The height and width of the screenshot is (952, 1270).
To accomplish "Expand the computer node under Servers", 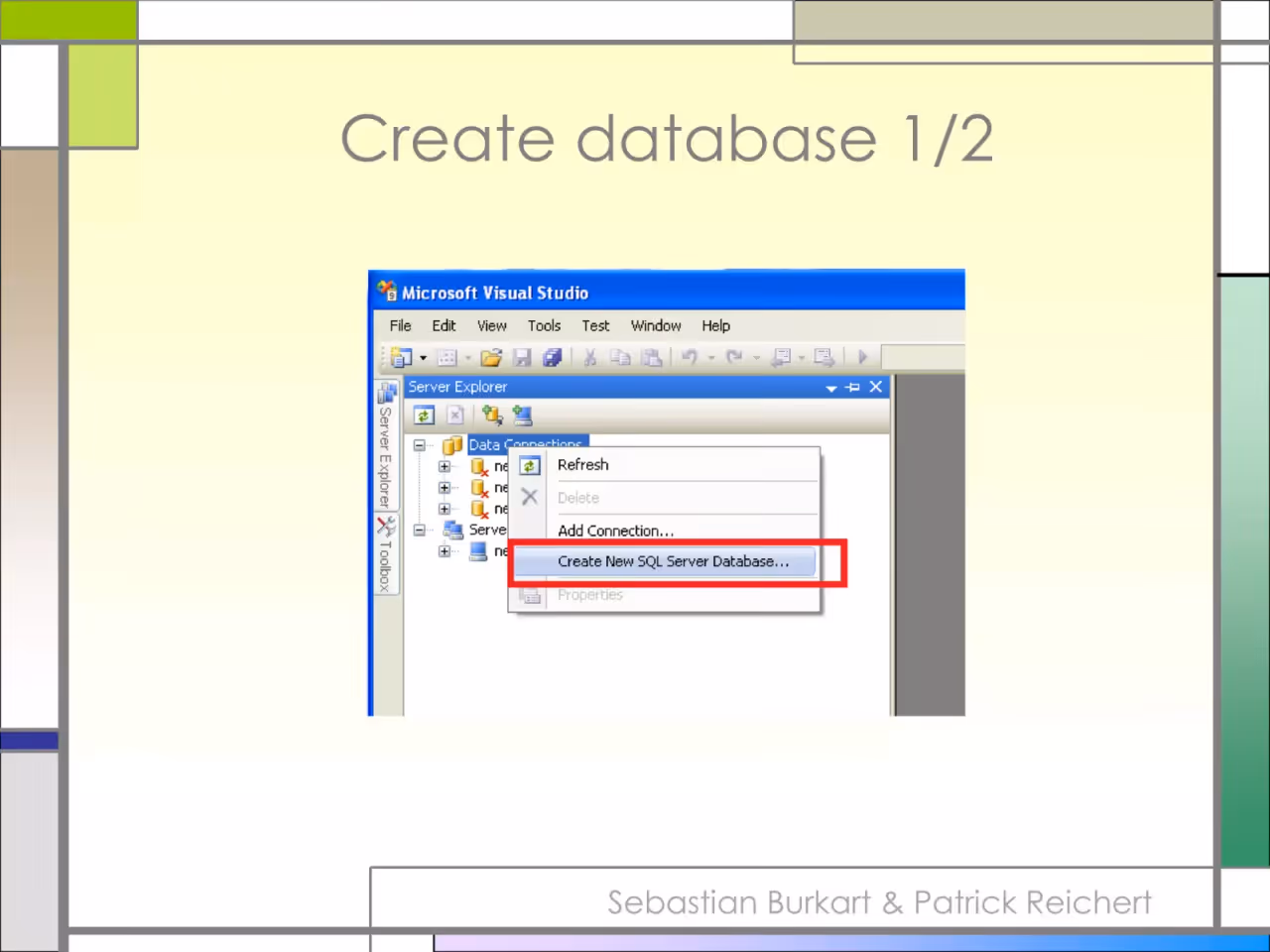I will [x=444, y=551].
